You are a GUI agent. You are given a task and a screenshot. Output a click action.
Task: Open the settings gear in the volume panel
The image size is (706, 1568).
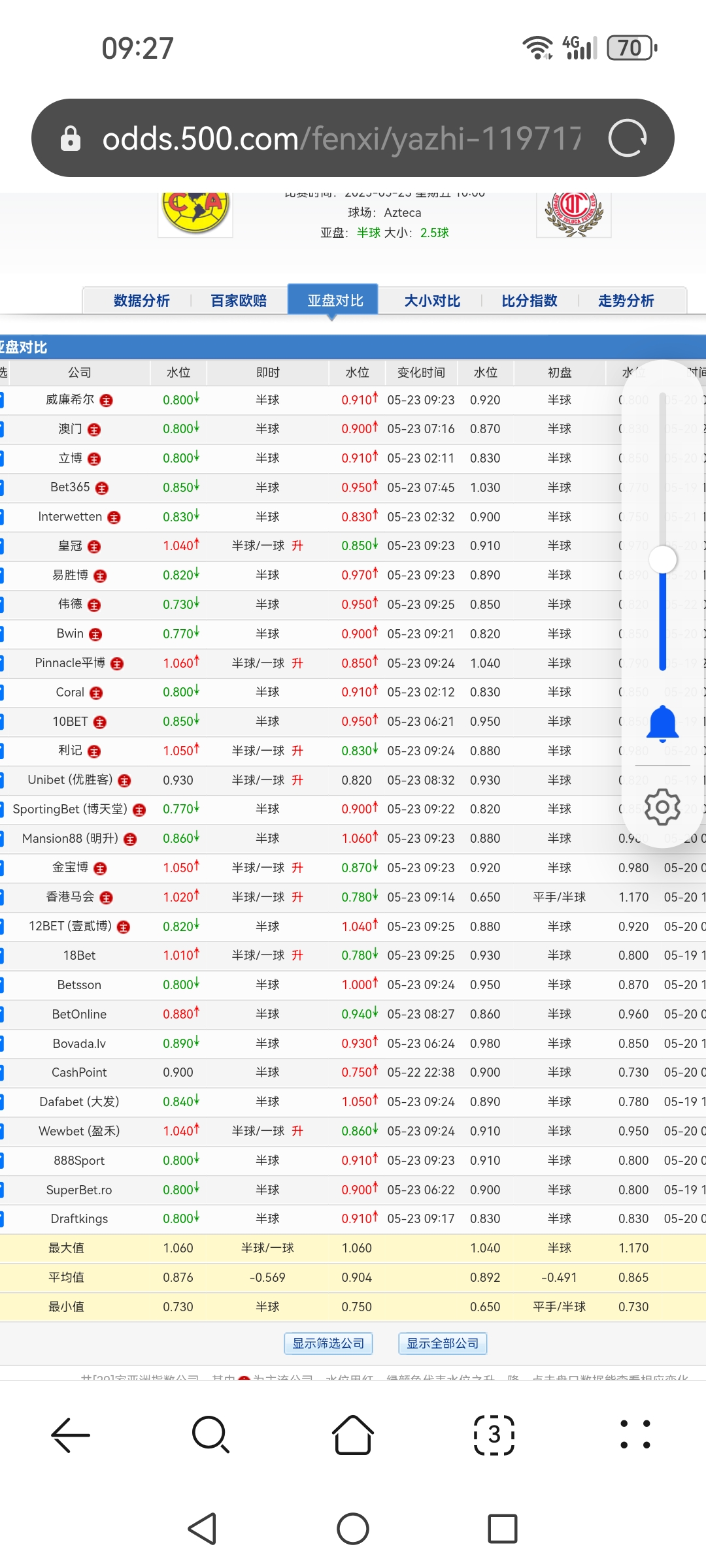click(663, 807)
